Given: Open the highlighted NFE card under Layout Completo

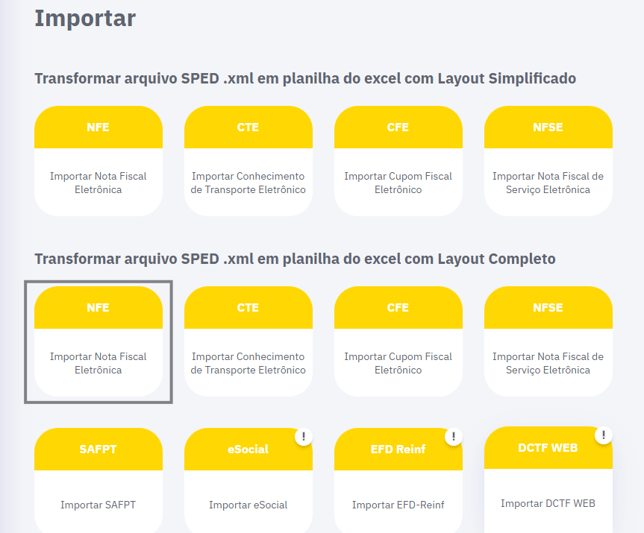Looking at the screenshot, I should pos(98,342).
